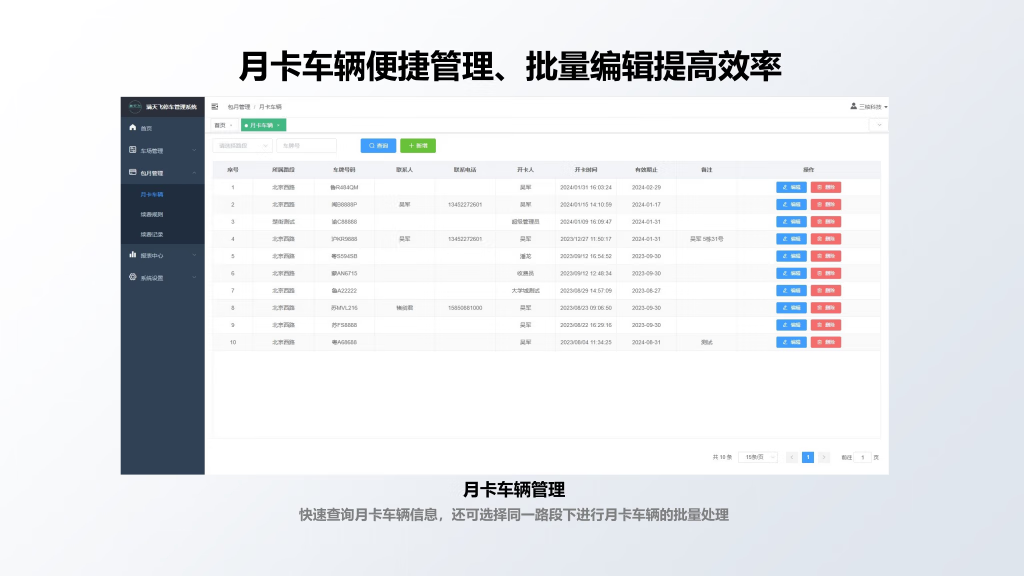Open the 15条/页 page size dropdown
This screenshot has width=1024, height=576.
pos(757,457)
